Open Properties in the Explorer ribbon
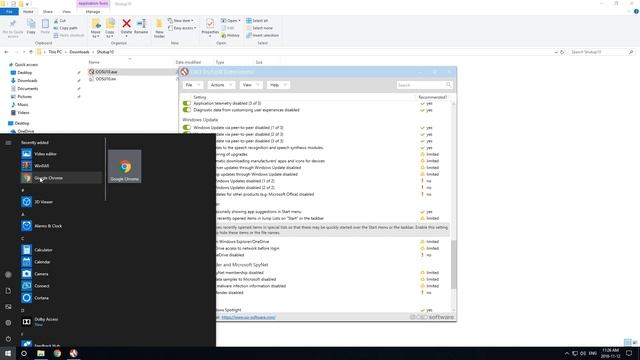The height and width of the screenshot is (360, 640). [x=210, y=27]
